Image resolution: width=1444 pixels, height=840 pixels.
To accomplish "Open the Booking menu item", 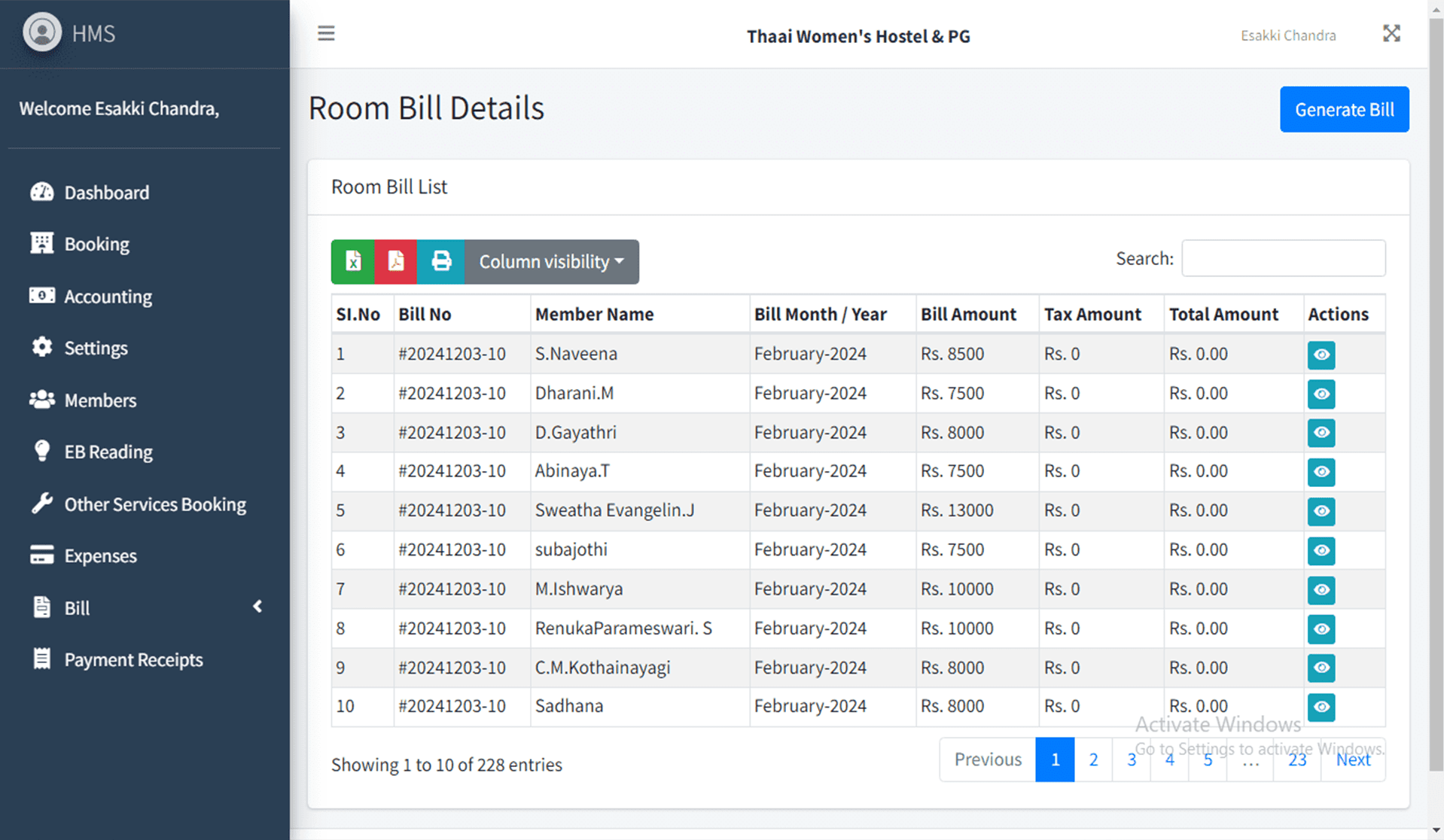I will (x=96, y=244).
